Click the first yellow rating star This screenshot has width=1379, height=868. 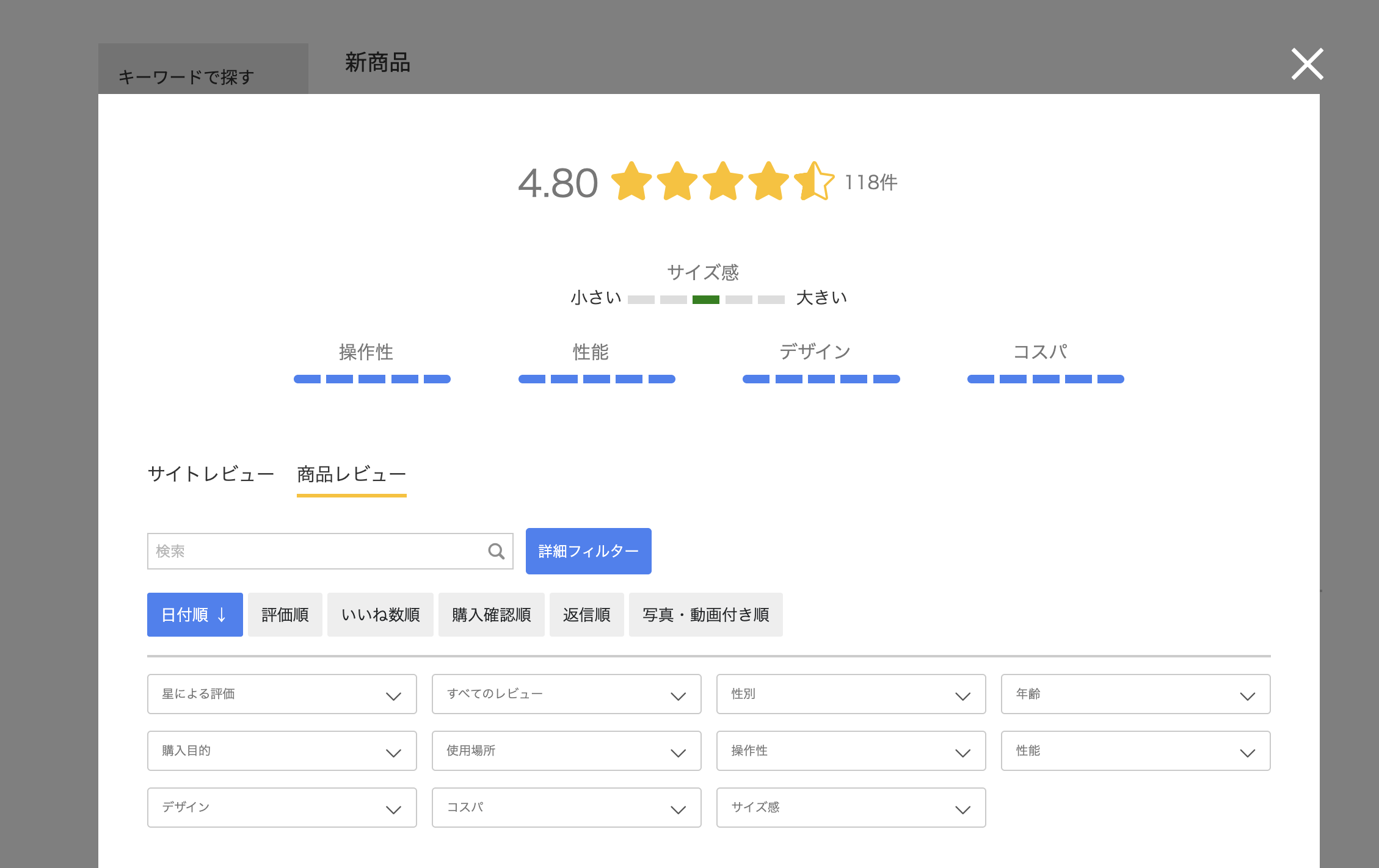click(631, 181)
